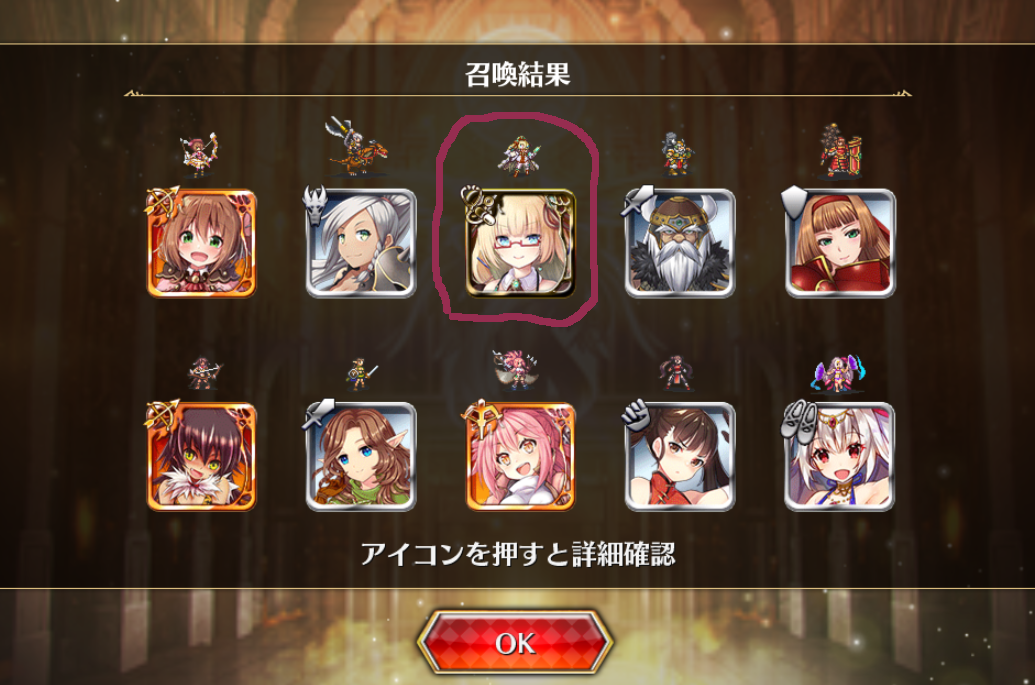Click the shield class icon on red-armored girl
Viewport: 1035px width, 685px height.
793,200
